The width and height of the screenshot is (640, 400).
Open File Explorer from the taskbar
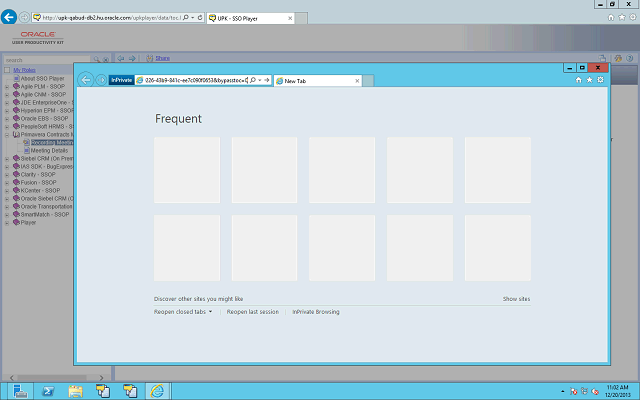click(76, 391)
